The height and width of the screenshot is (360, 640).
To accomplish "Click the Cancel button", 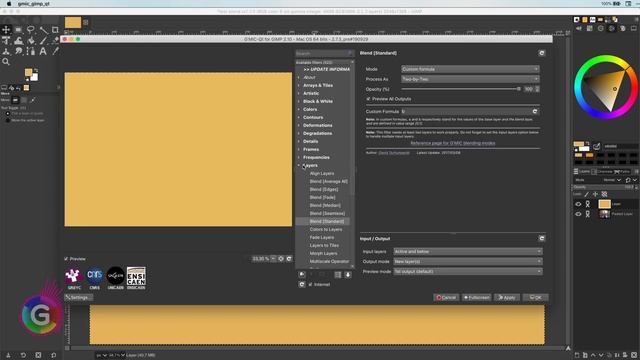I will [446, 298].
